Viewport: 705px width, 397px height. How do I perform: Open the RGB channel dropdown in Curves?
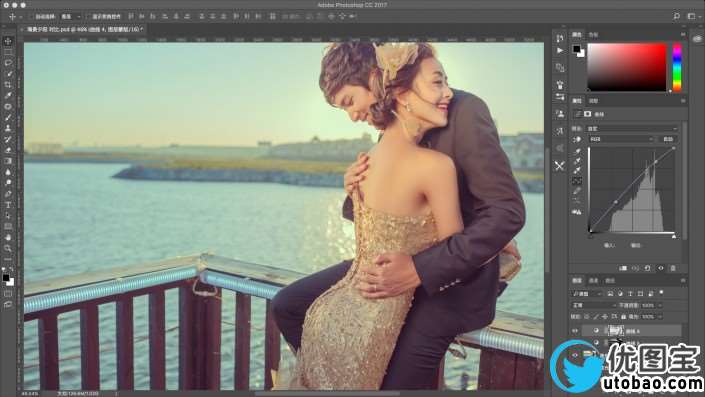coord(621,139)
